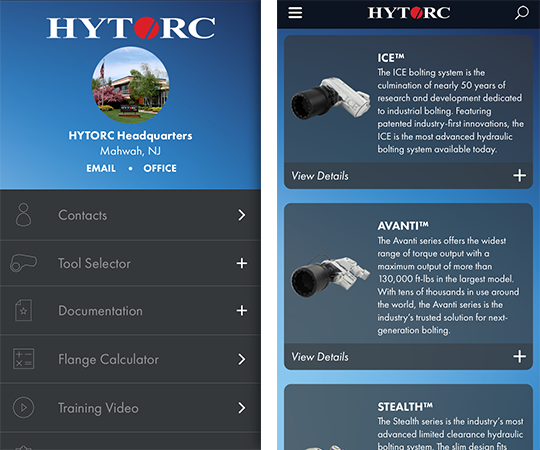Image resolution: width=540 pixels, height=450 pixels.
Task: Click the HYTORC Headquarters title
Action: [x=131, y=135]
